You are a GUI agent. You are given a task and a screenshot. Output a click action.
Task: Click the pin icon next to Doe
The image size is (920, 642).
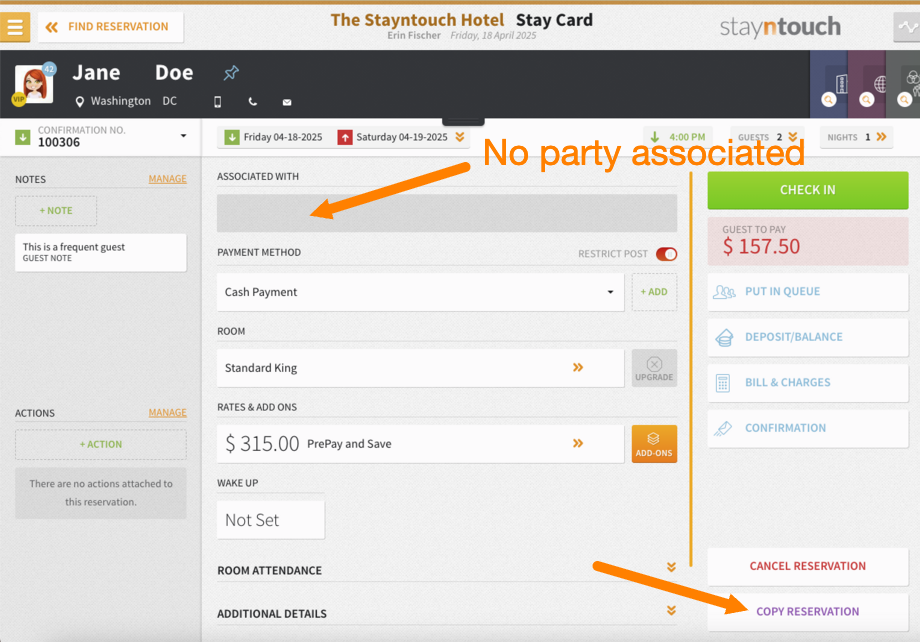[231, 73]
